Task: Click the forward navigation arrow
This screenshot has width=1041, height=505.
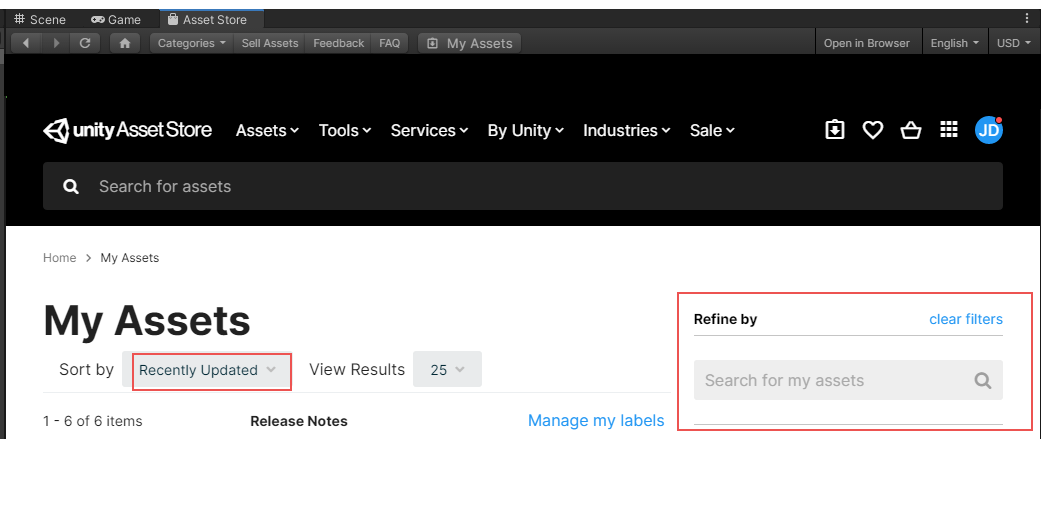Action: click(x=56, y=43)
